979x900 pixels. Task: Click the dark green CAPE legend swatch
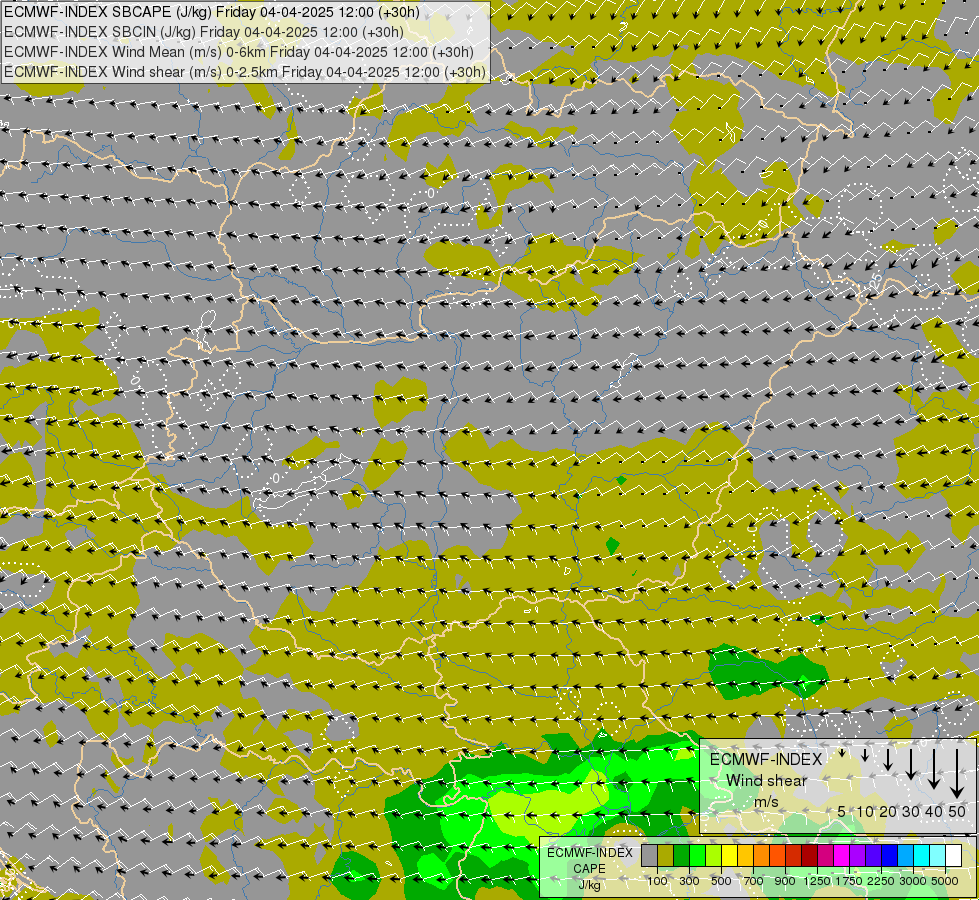[682, 855]
